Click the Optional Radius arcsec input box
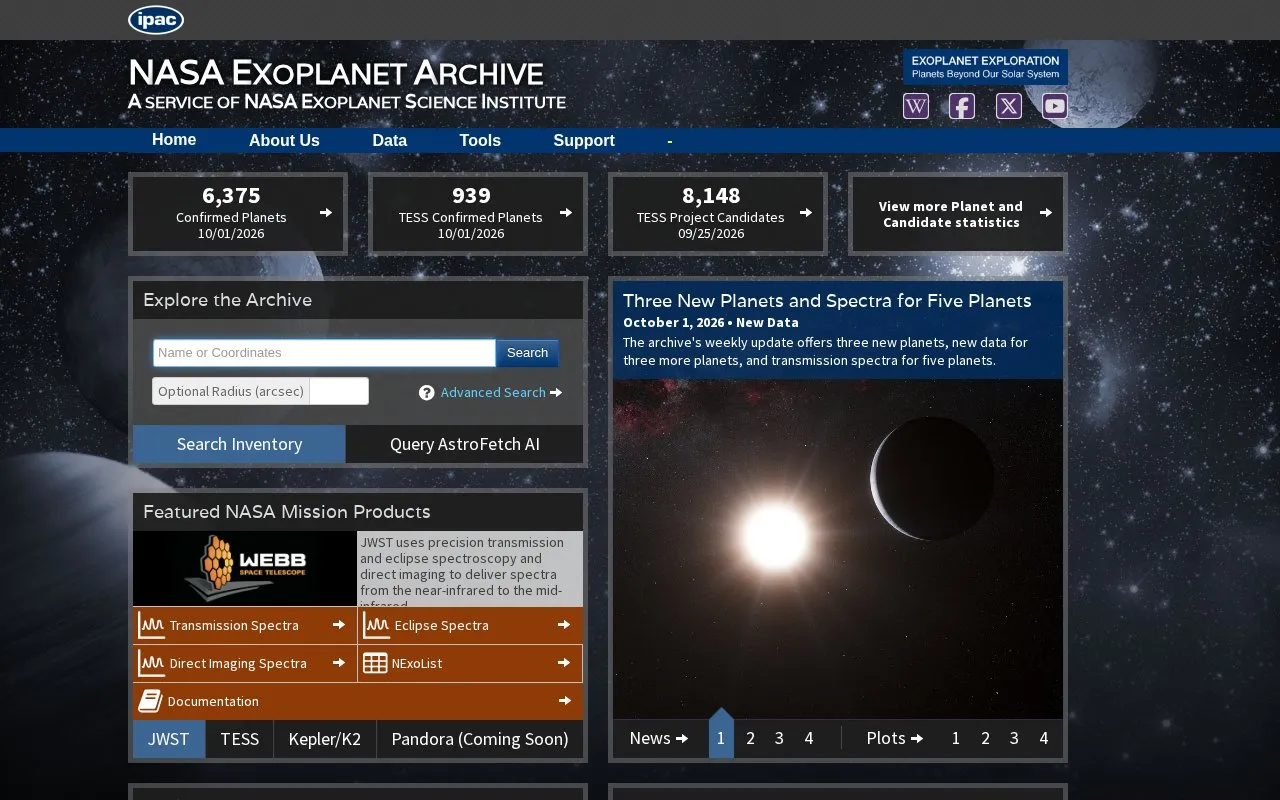1280x800 pixels. 339,391
